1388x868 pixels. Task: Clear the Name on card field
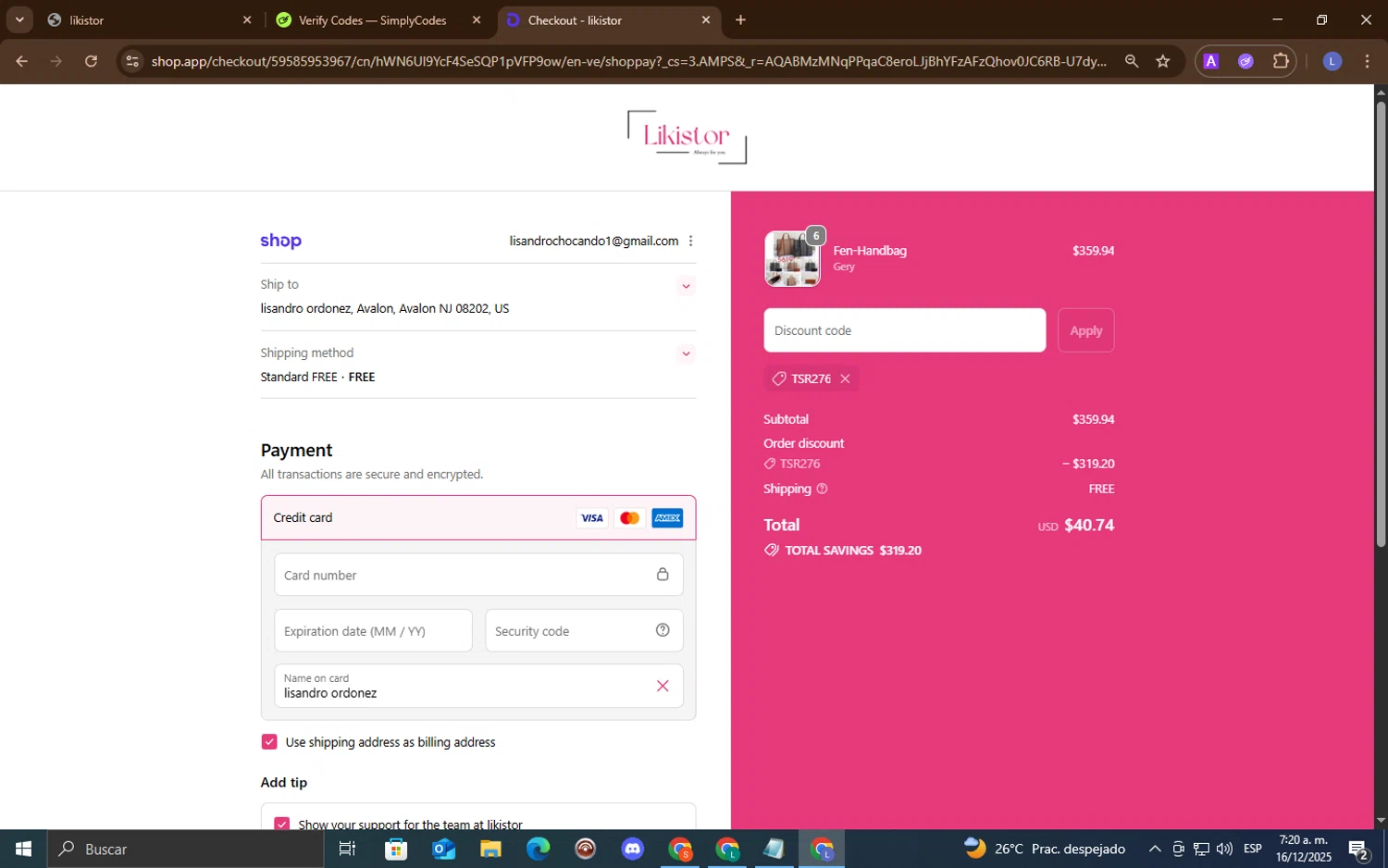[663, 686]
